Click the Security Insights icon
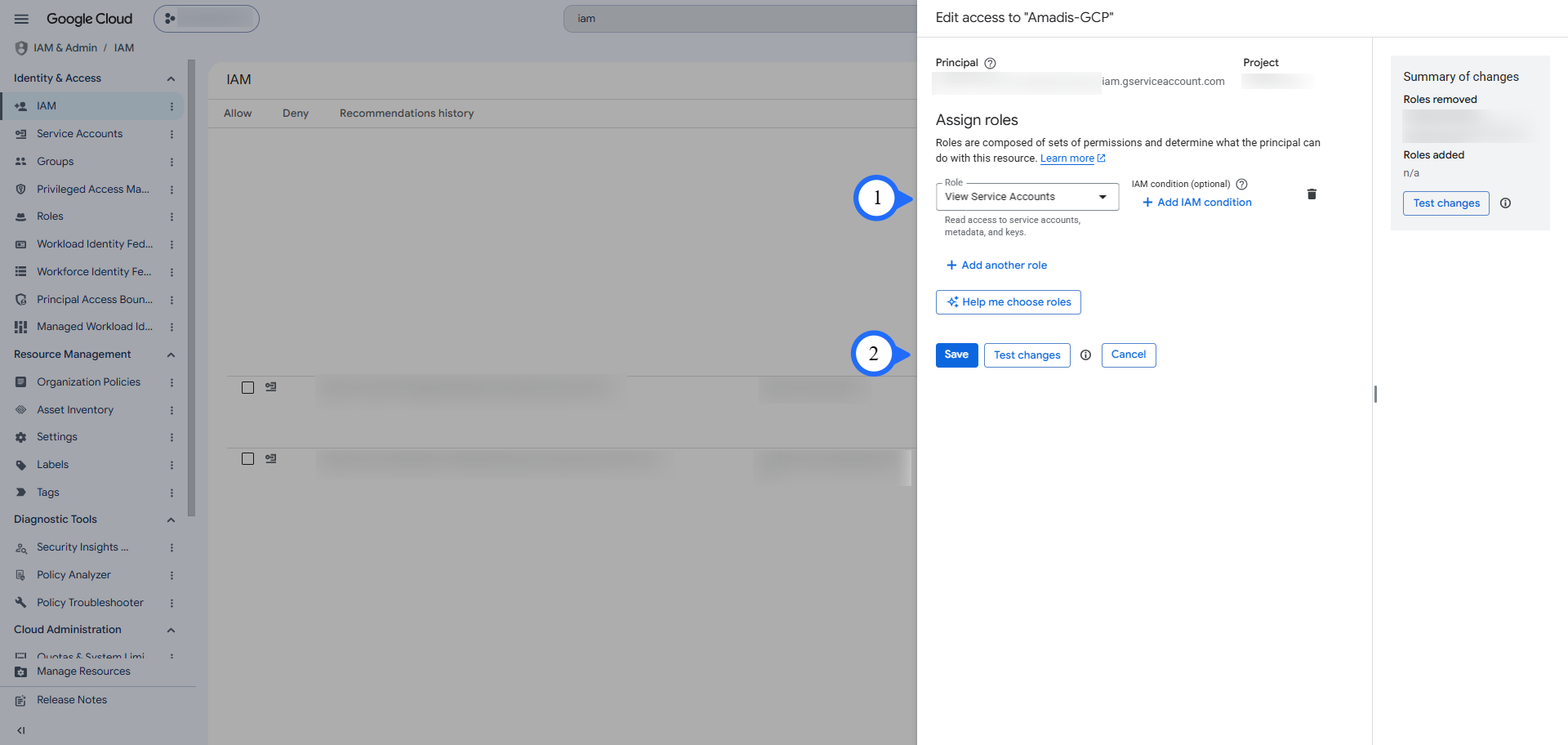1568x745 pixels. [x=21, y=548]
